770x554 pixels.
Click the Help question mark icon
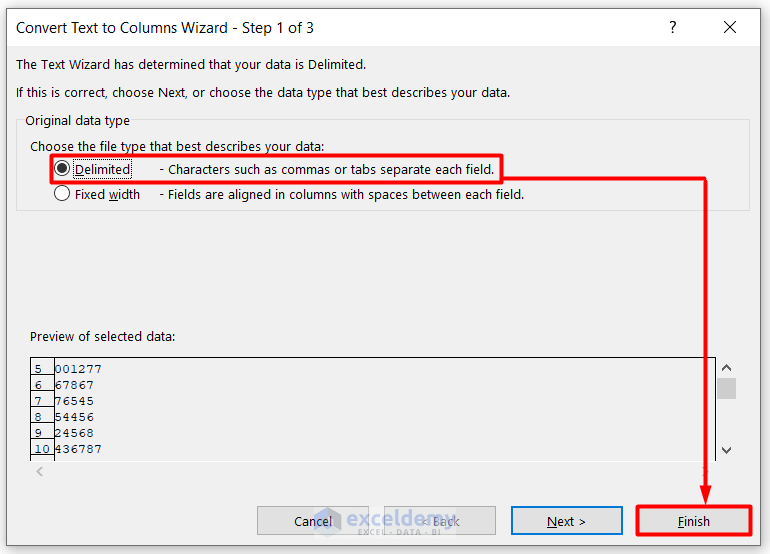coord(671,28)
